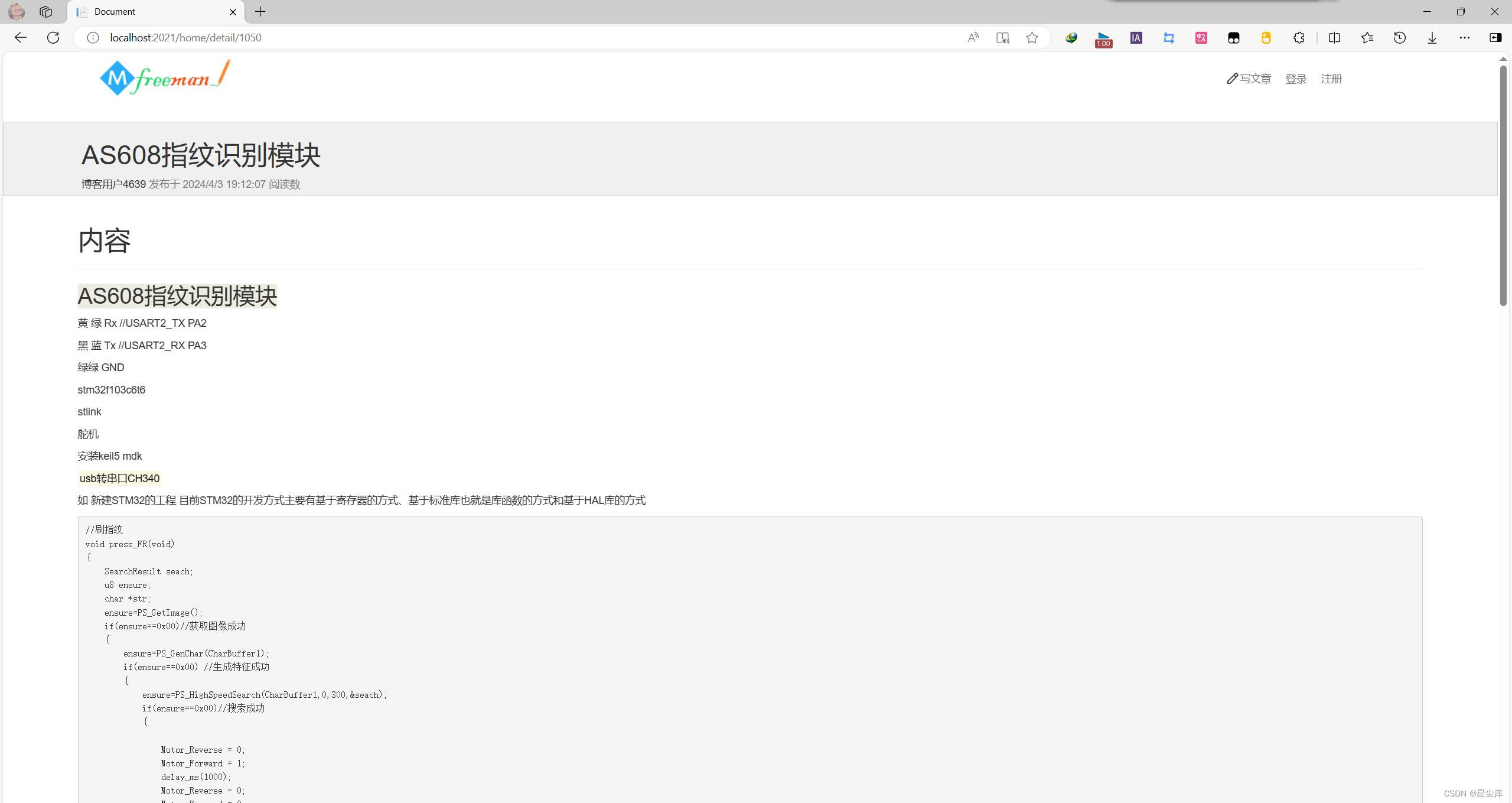Open the purple IA extension icon
The image size is (1512, 803).
pyautogui.click(x=1136, y=38)
